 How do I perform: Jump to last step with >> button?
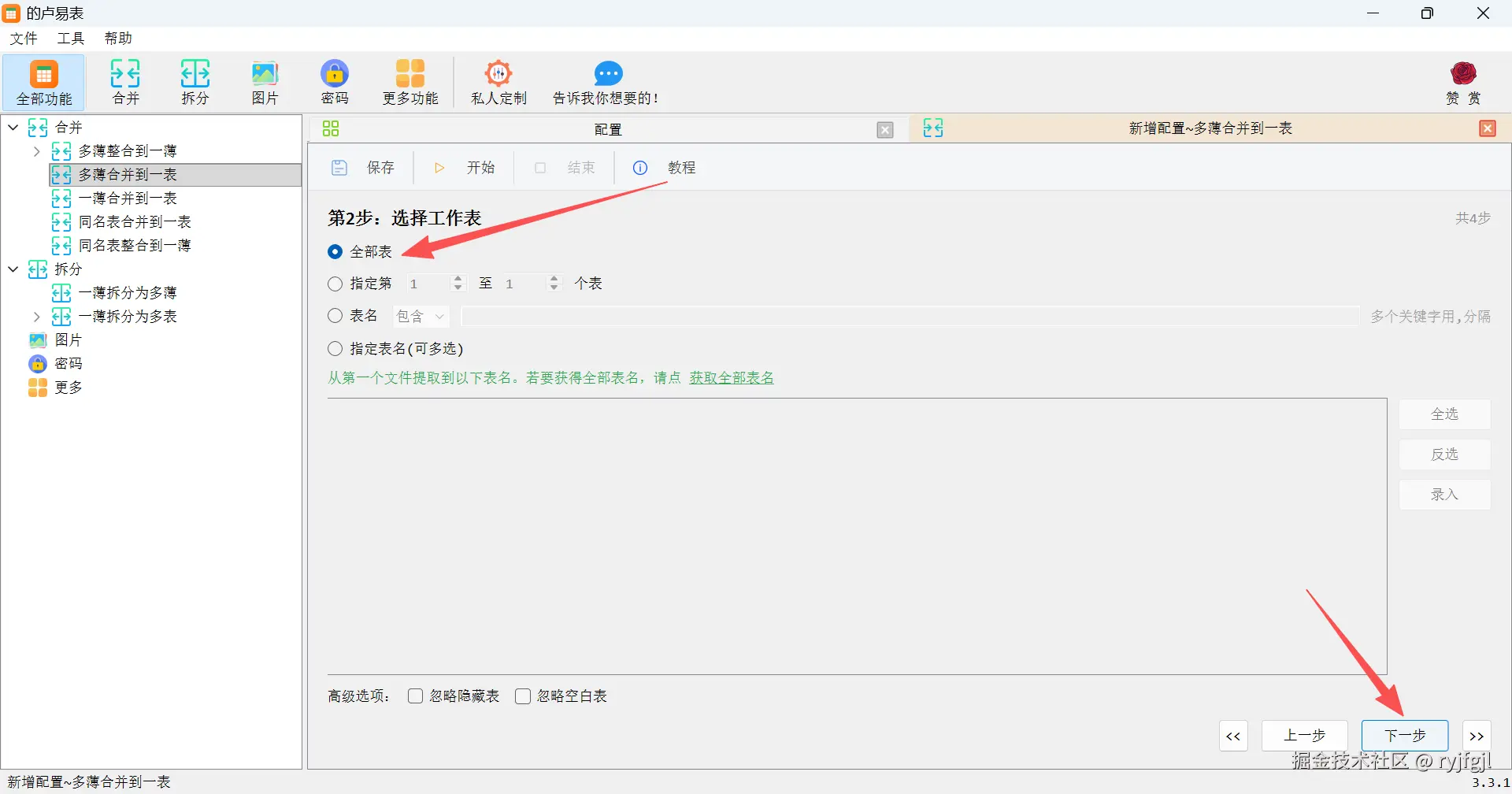click(x=1477, y=736)
